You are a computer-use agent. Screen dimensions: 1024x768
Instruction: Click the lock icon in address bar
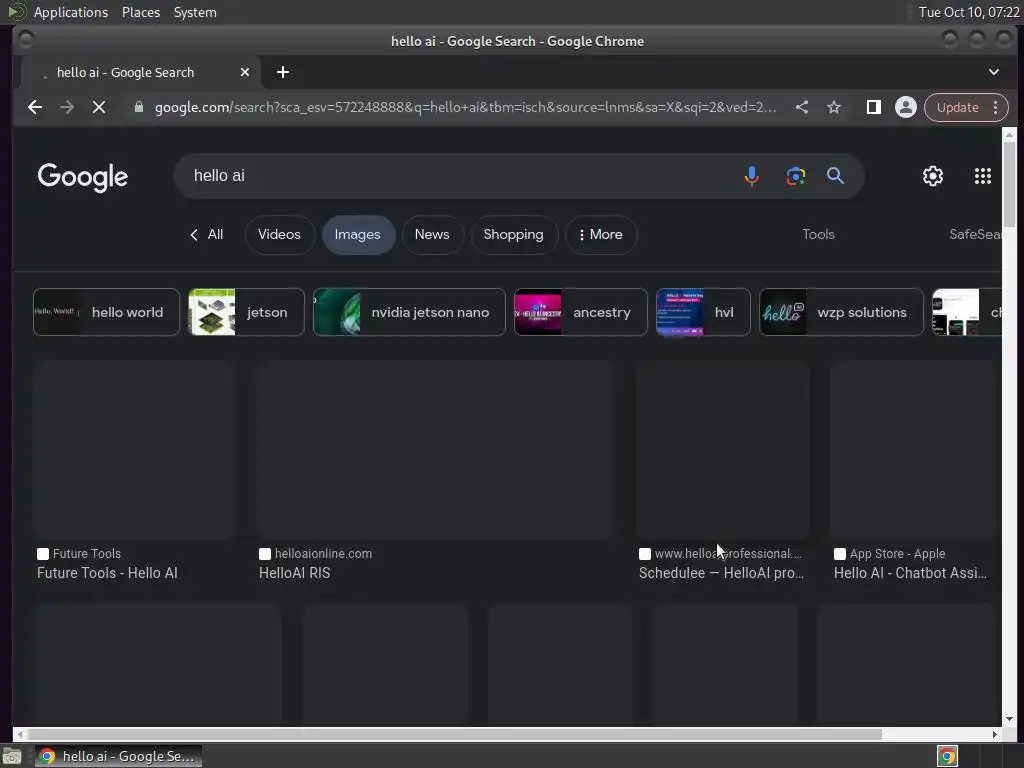(138, 107)
